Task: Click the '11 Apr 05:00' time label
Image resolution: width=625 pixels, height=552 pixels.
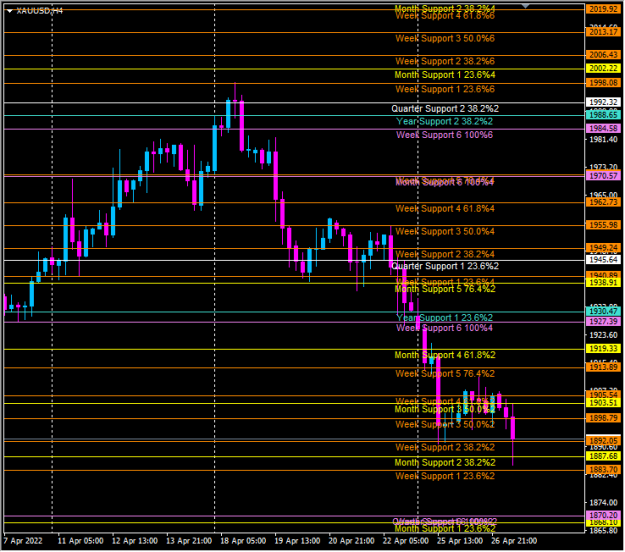Action: [x=81, y=541]
